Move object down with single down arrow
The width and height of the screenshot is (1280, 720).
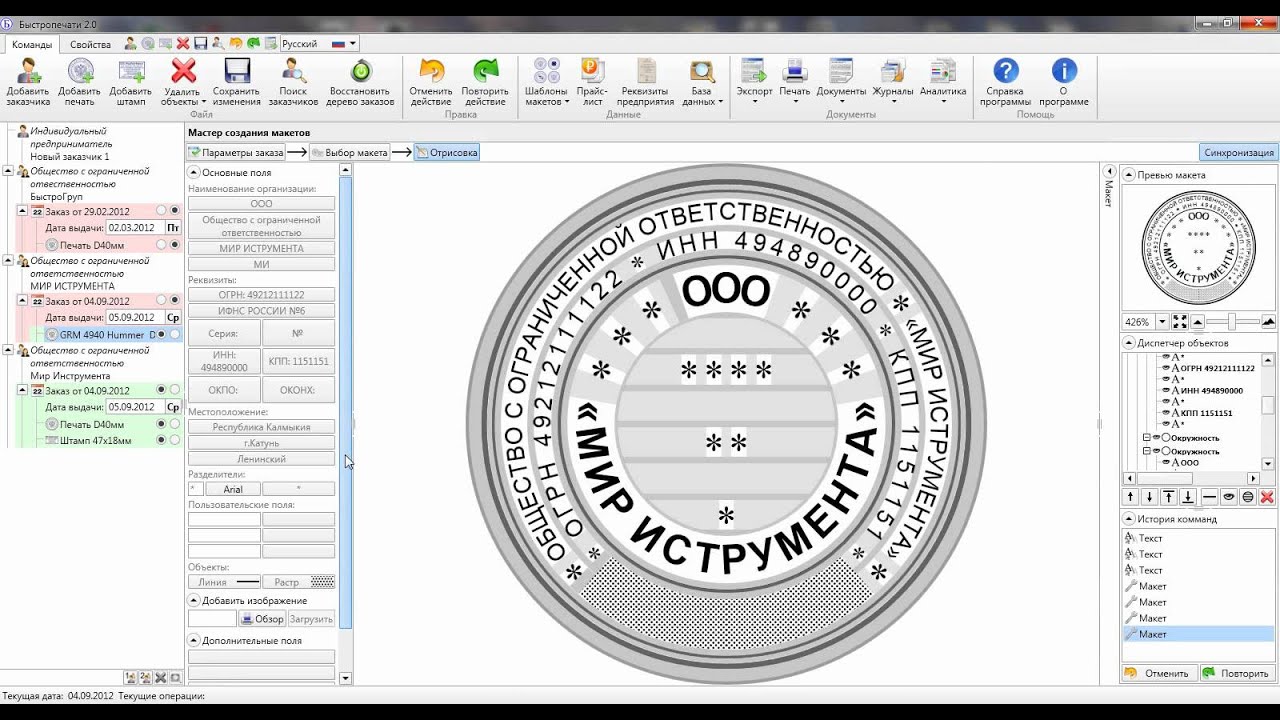point(1150,496)
